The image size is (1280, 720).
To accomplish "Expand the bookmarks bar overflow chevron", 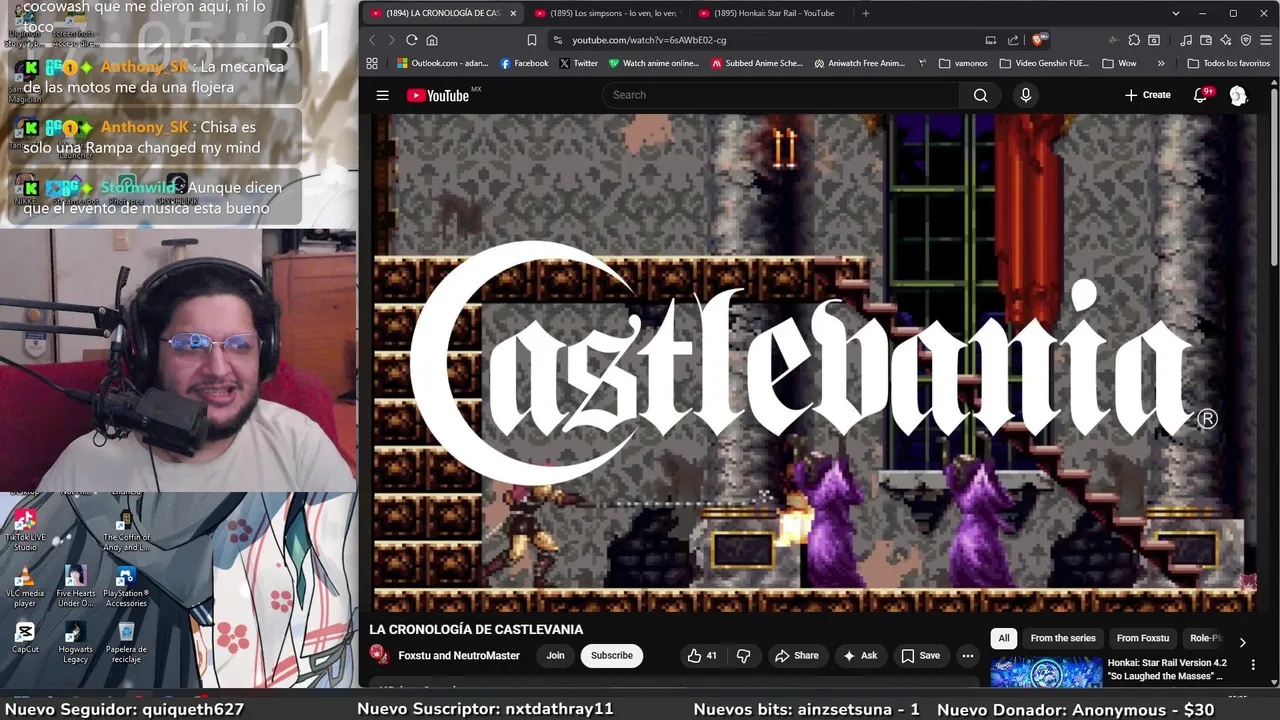I will [x=1160, y=63].
